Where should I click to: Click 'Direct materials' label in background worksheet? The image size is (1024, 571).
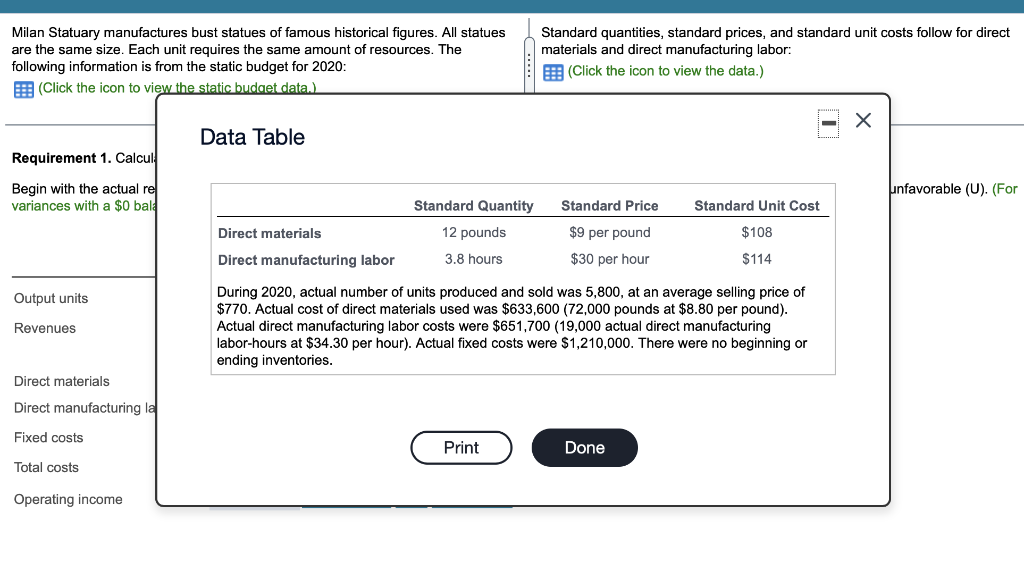[61, 382]
